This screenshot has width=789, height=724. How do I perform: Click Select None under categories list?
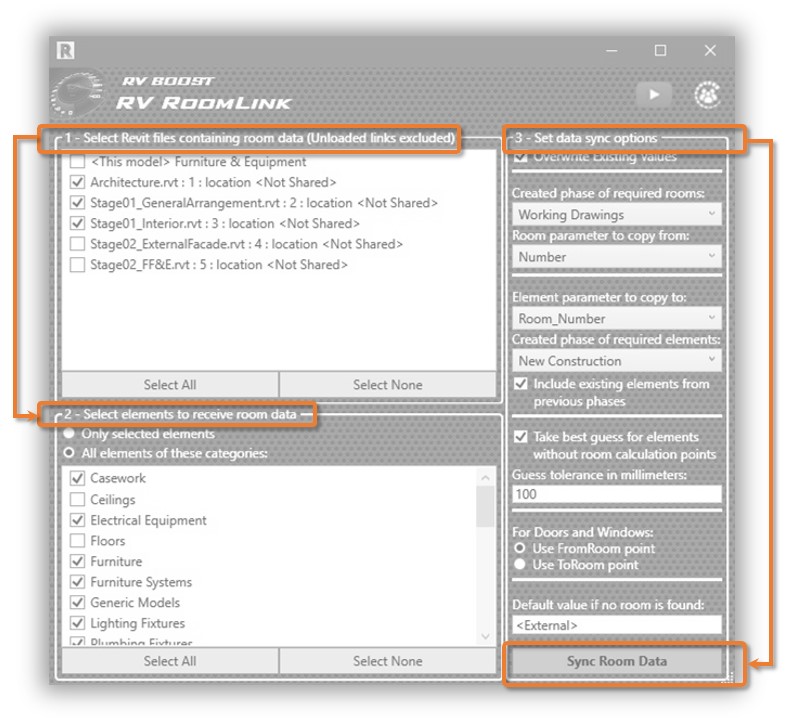387,661
